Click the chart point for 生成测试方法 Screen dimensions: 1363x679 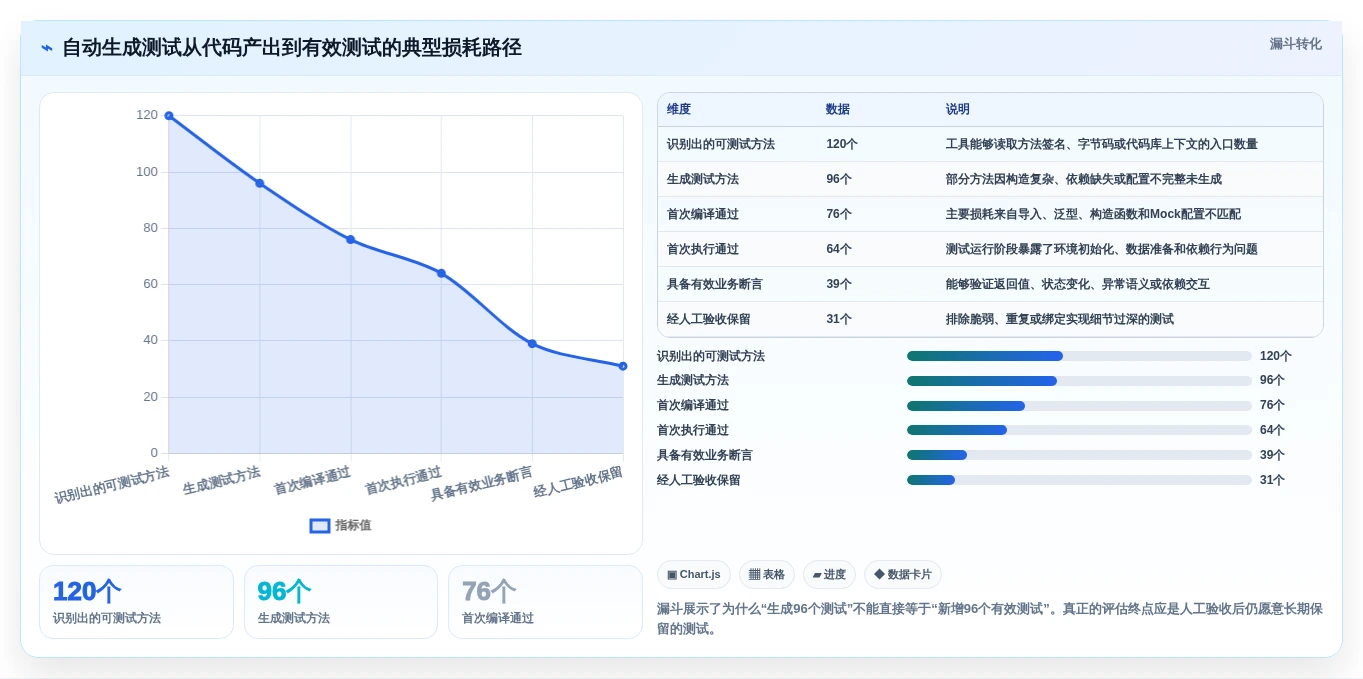[260, 183]
